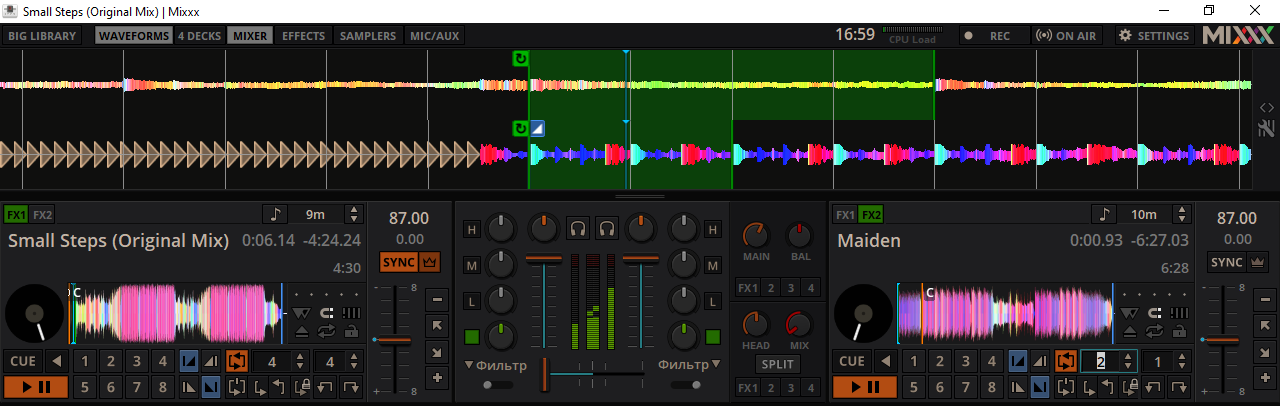Screen dimensions: 1280x406
Task: Click the plus rate button on Maiden deck
Action: coord(1265,377)
